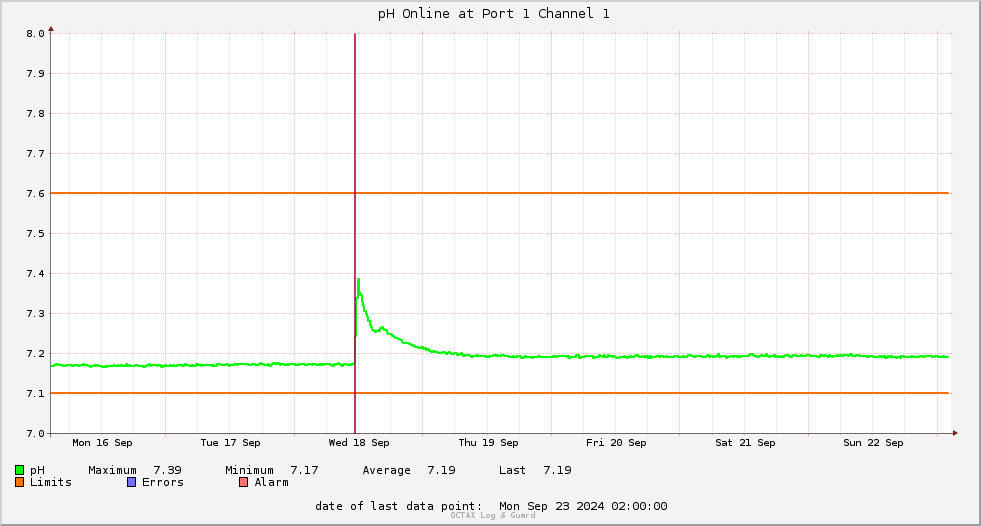Click the blue Errors legend swatch
The width and height of the screenshot is (981, 526).
tap(131, 482)
